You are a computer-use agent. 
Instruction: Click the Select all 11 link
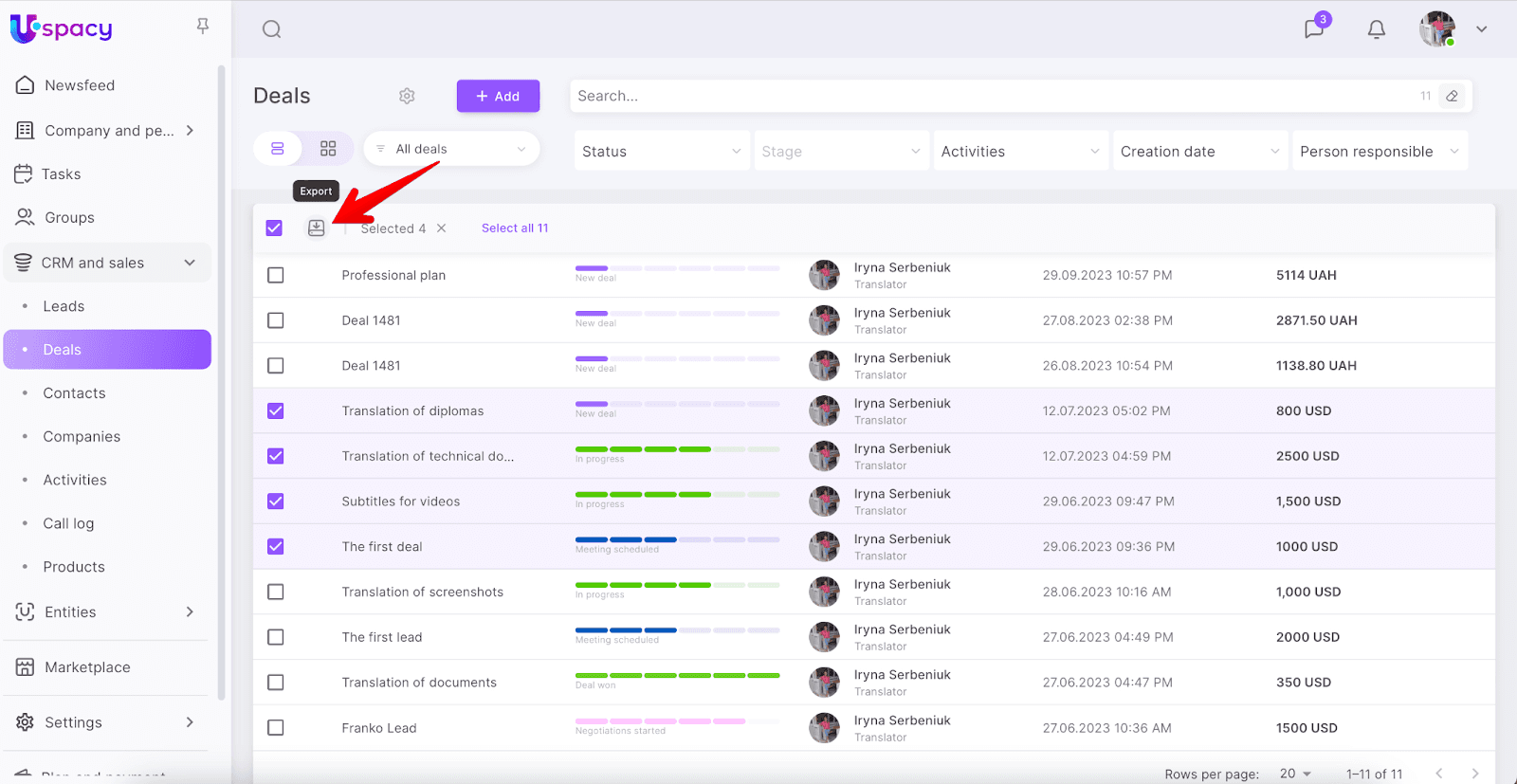click(x=515, y=228)
